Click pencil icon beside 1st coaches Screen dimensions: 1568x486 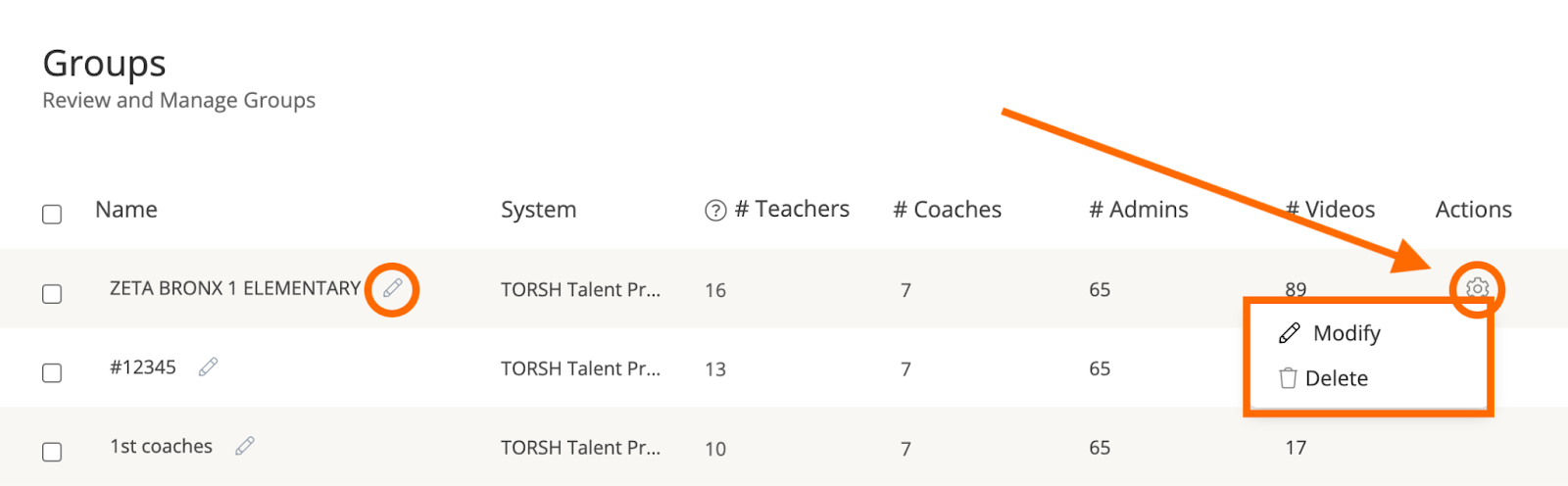coord(245,446)
